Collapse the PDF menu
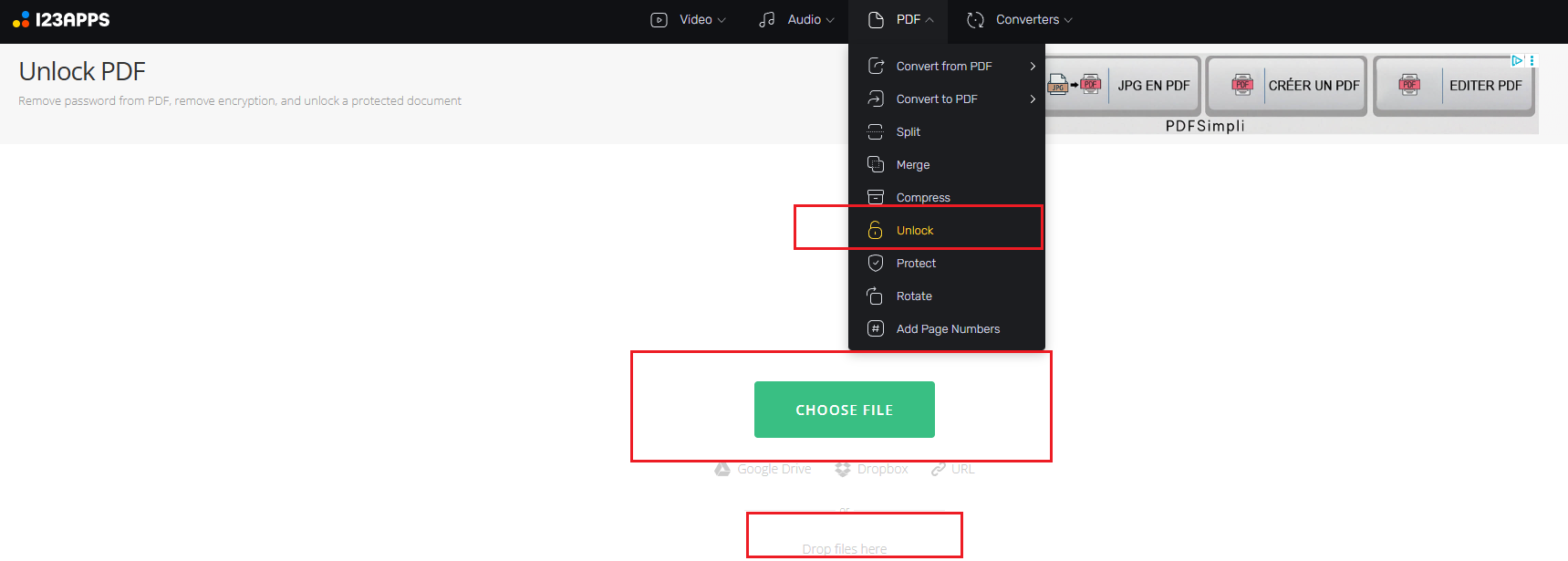1568x561 pixels. pyautogui.click(x=899, y=19)
